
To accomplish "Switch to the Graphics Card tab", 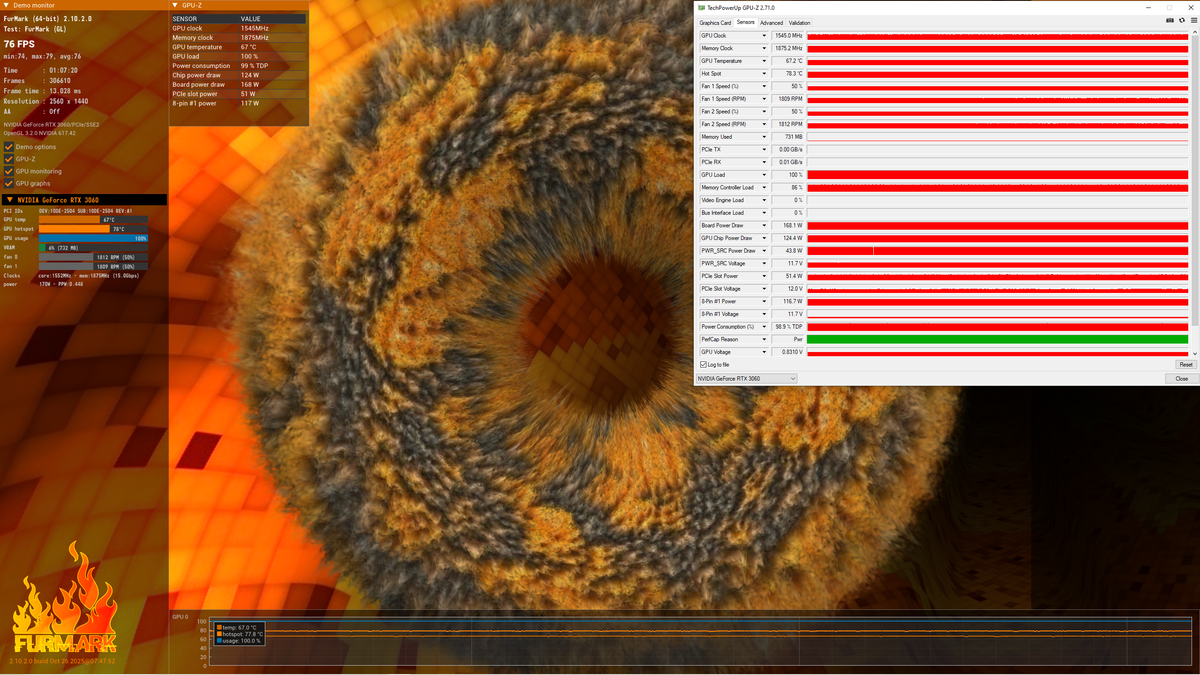I will pyautogui.click(x=715, y=23).
